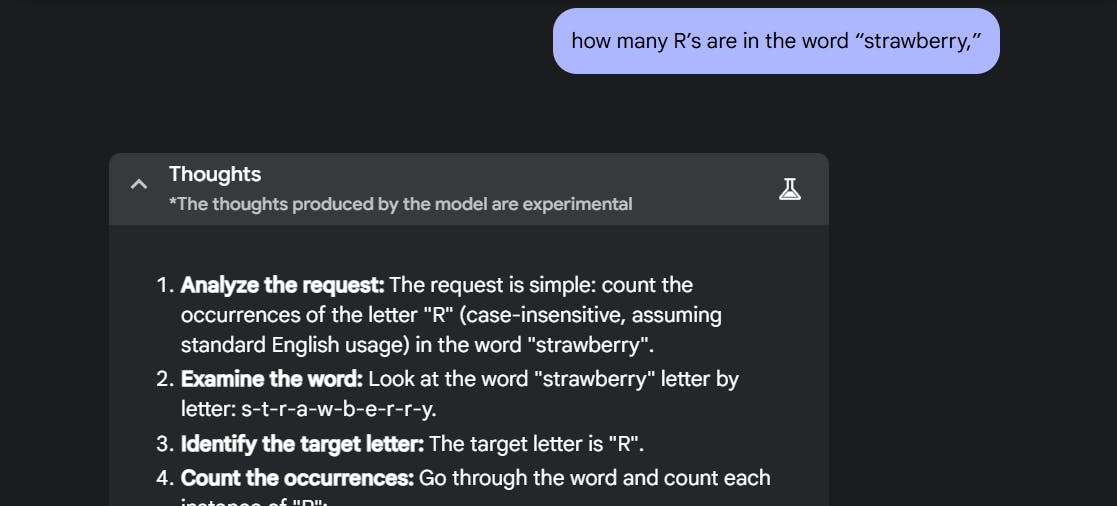Click the "(case-insensitive, assuming" text
1117x506 pixels.
pyautogui.click(x=588, y=315)
